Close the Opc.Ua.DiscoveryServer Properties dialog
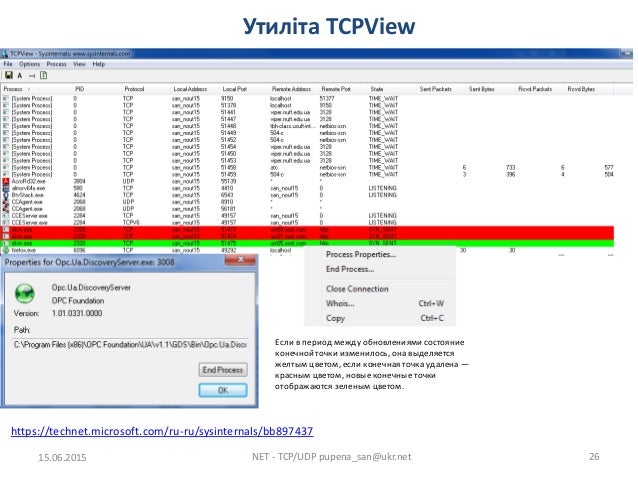638x479 pixels. click(240, 260)
